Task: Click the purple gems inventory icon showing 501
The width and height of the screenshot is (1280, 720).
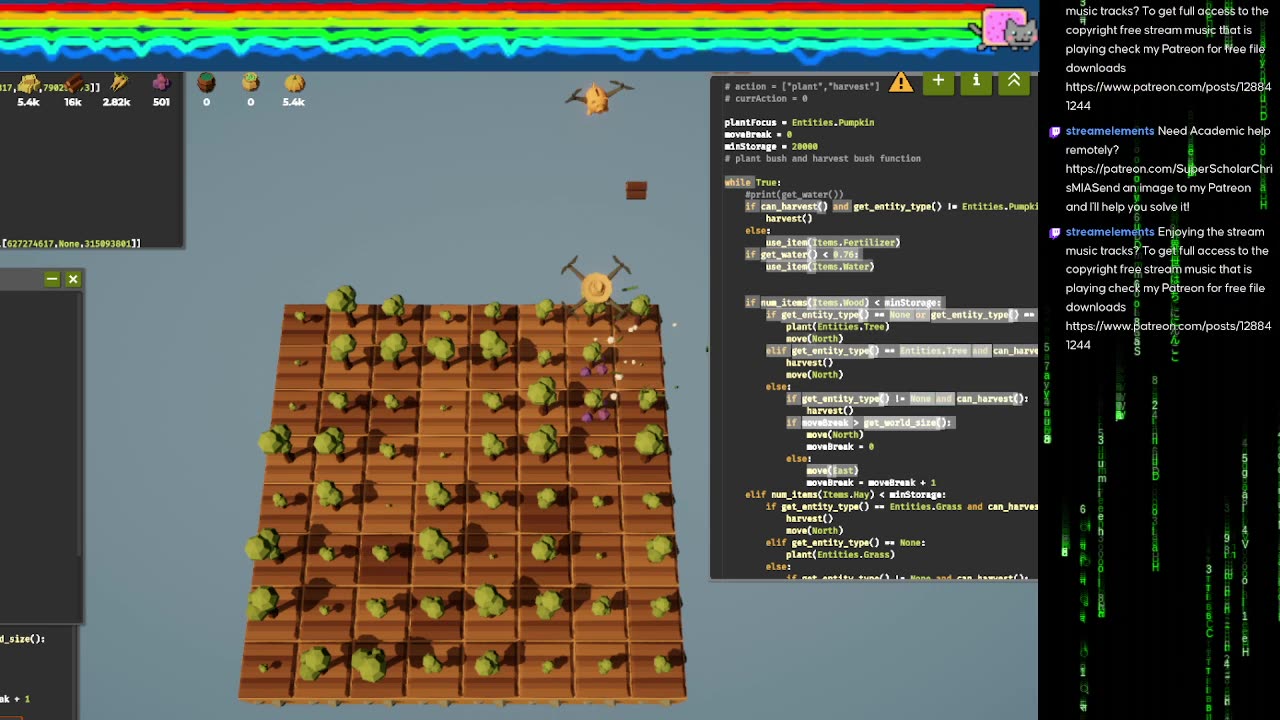Action: click(161, 84)
